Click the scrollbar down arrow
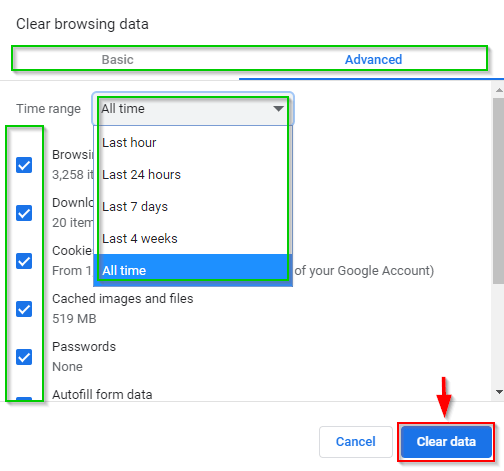This screenshot has height=471, width=504. [x=499, y=392]
